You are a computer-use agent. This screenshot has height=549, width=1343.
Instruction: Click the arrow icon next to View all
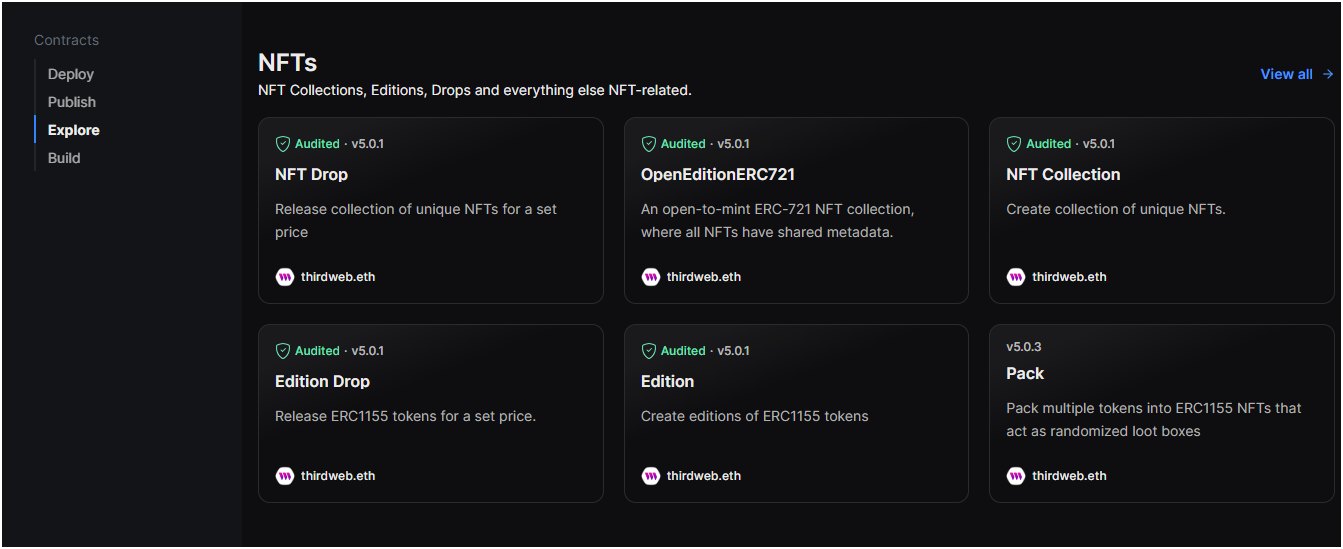coord(1328,74)
